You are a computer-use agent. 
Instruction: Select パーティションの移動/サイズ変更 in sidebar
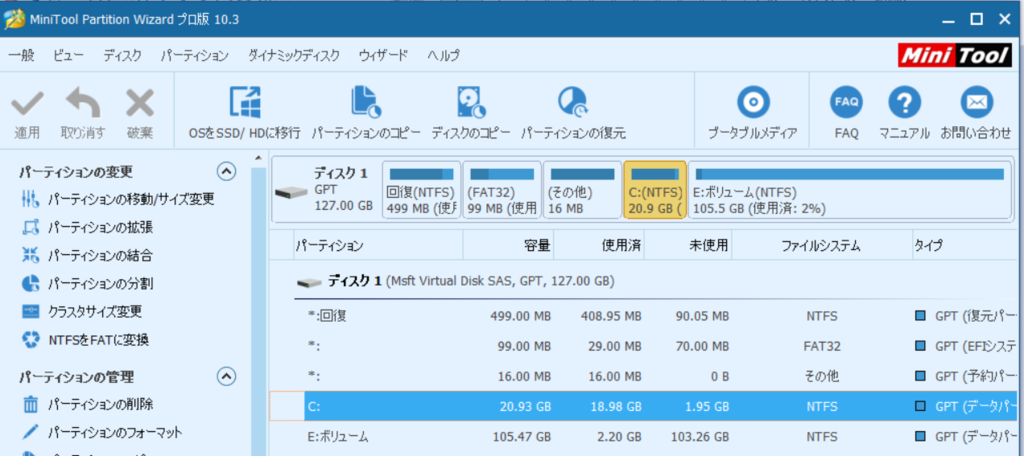coord(118,199)
